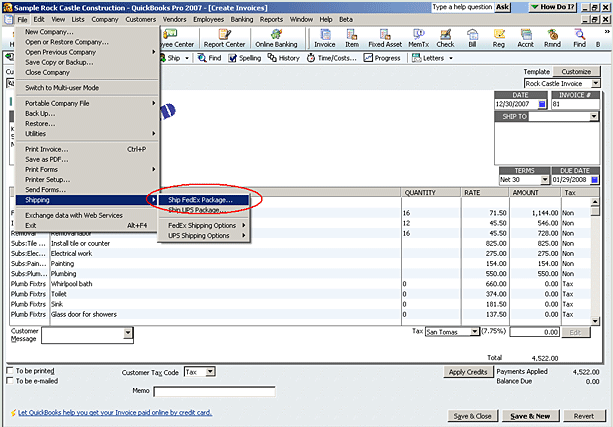613x427 pixels.
Task: Click the Check toolbar icon
Action: click(x=445, y=38)
